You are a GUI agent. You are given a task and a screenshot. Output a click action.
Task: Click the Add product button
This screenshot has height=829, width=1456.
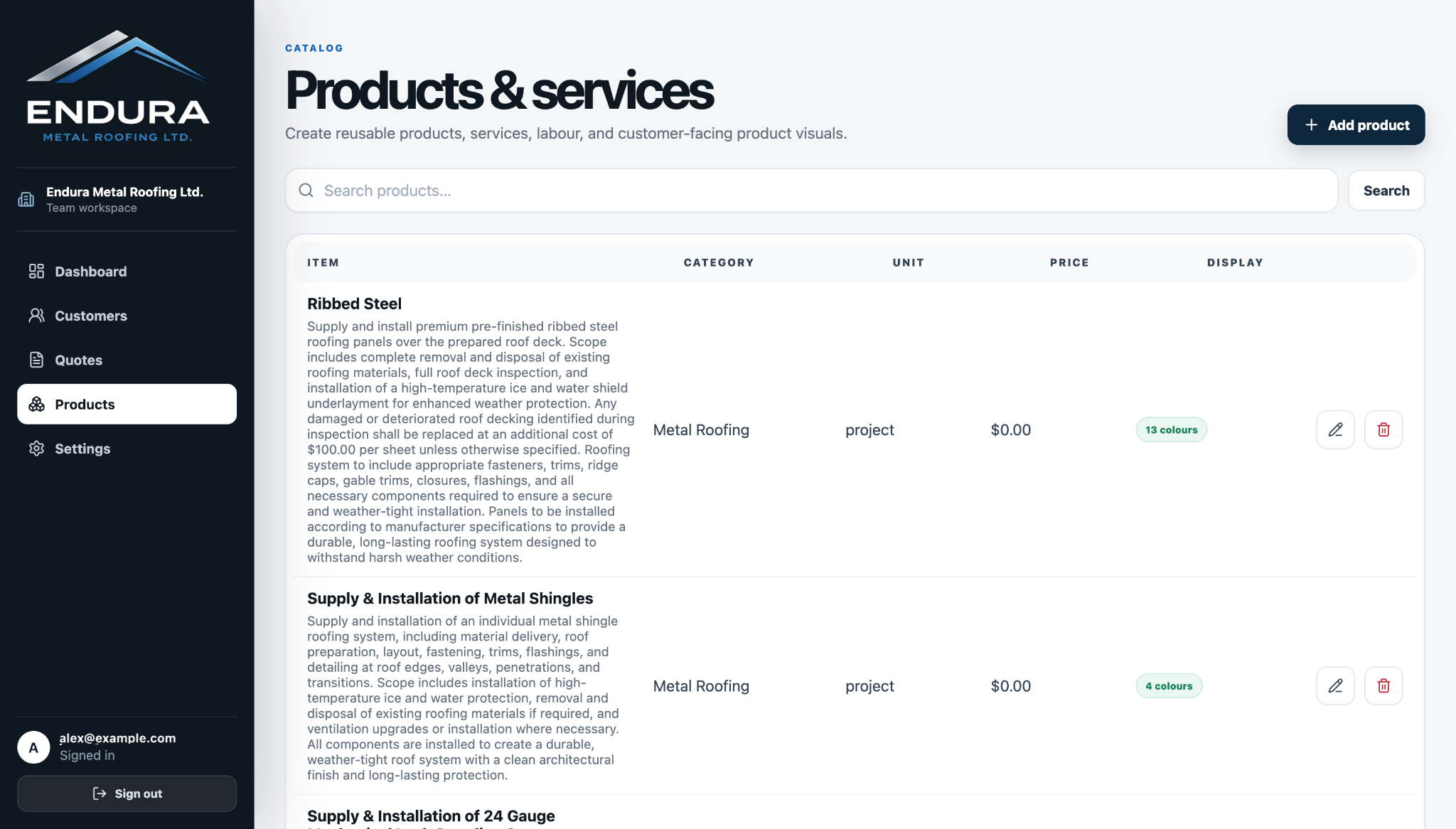pos(1356,125)
